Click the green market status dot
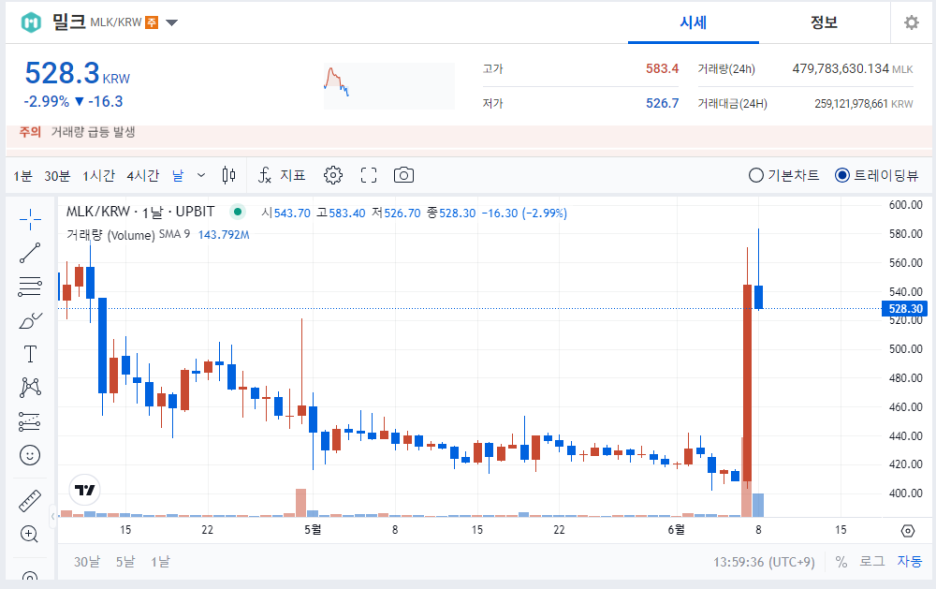The image size is (936, 589). point(238,211)
